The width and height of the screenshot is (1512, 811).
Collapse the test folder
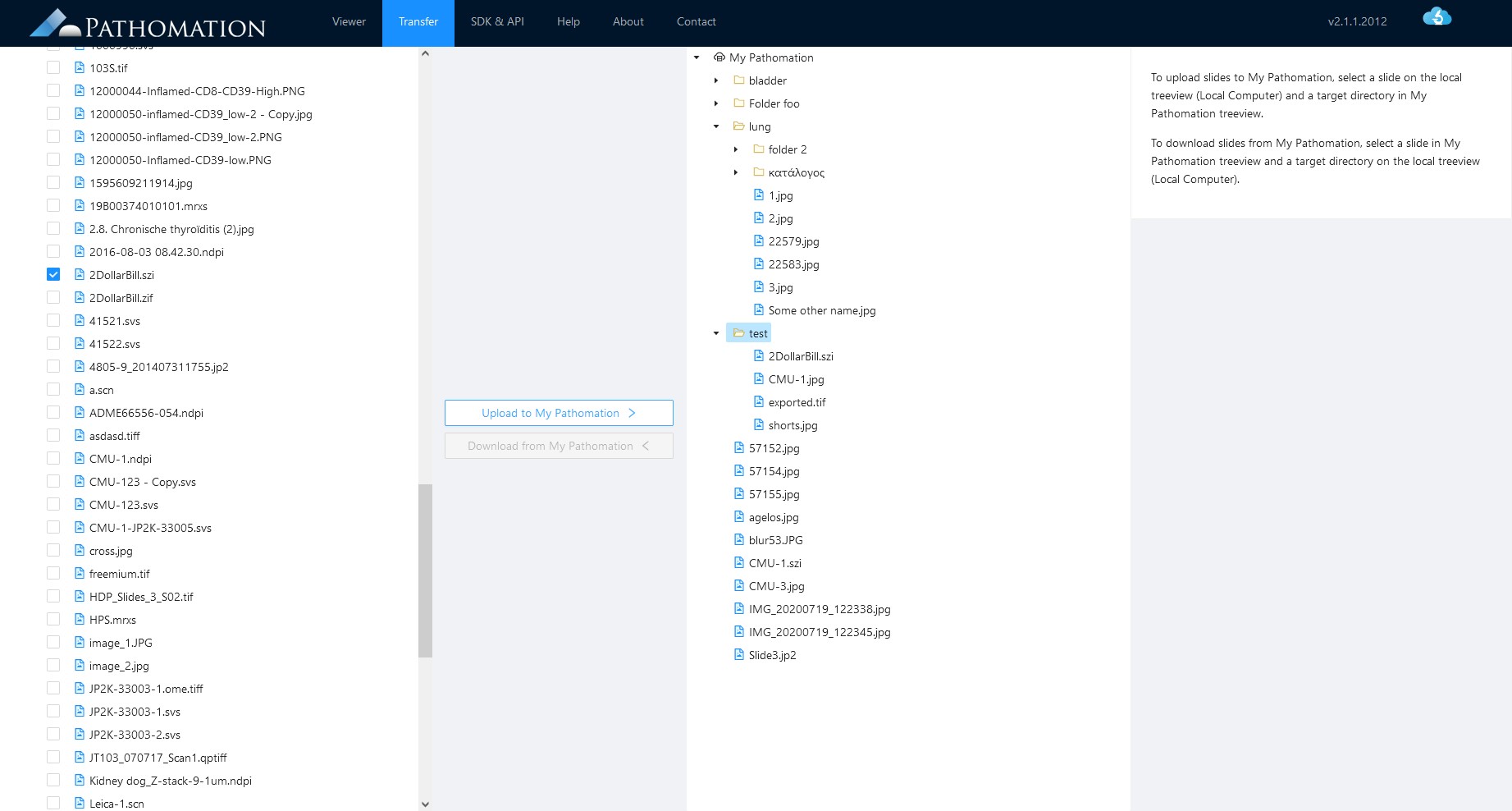[x=716, y=333]
